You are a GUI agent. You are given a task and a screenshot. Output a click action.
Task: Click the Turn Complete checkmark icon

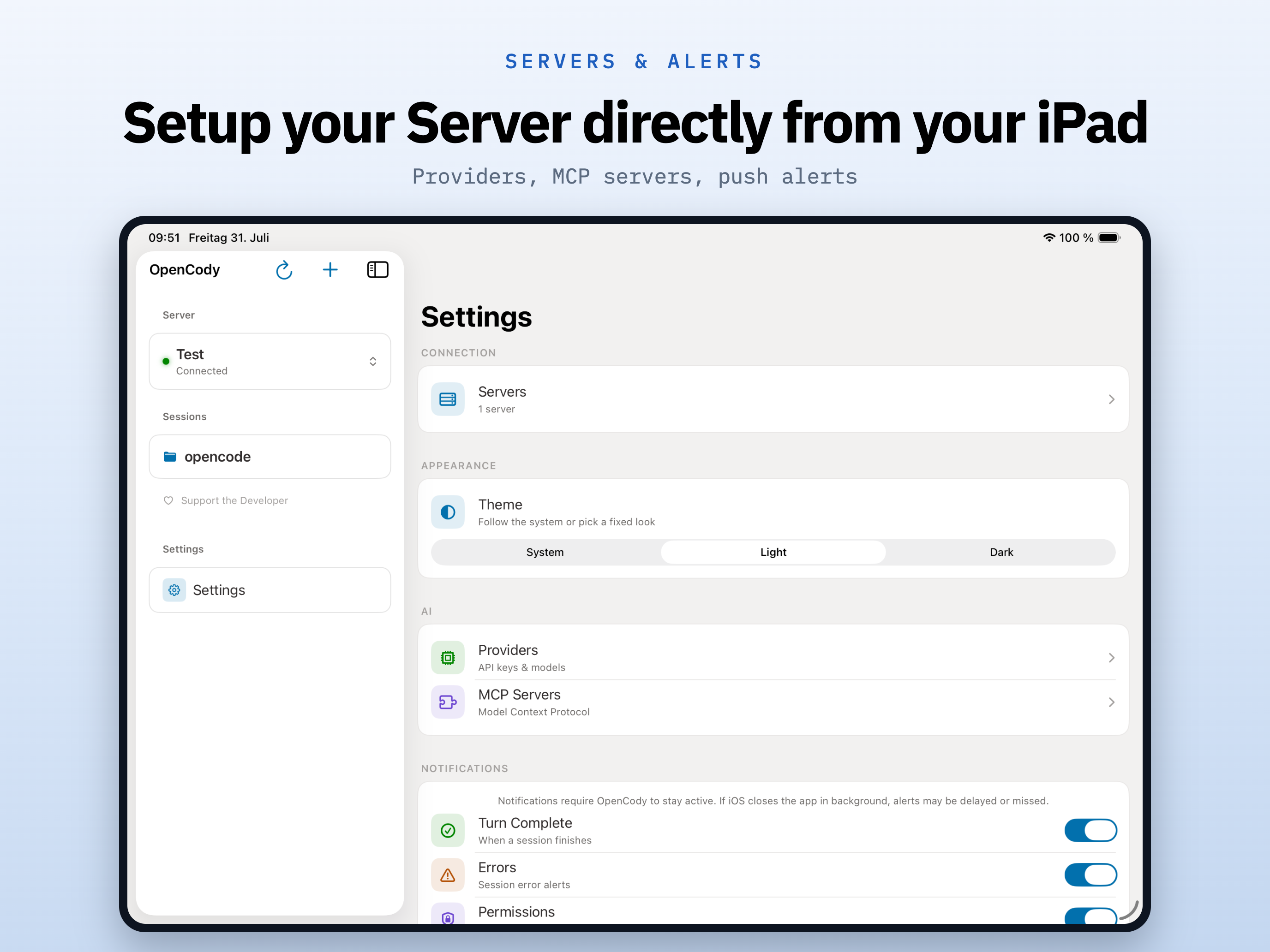[x=448, y=830]
